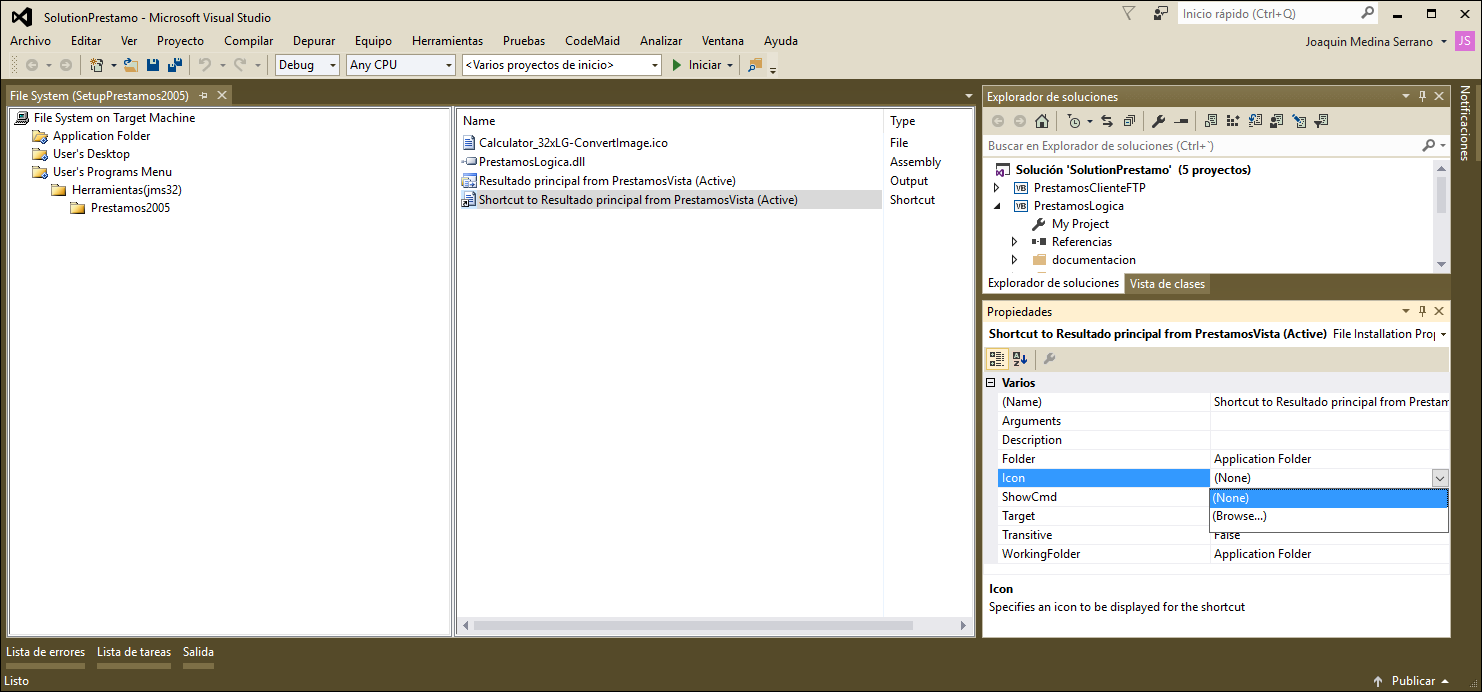Screen dimensions: 1482x692
Task: Click the Joaquin Medina Serrano account name
Action: click(1369, 41)
